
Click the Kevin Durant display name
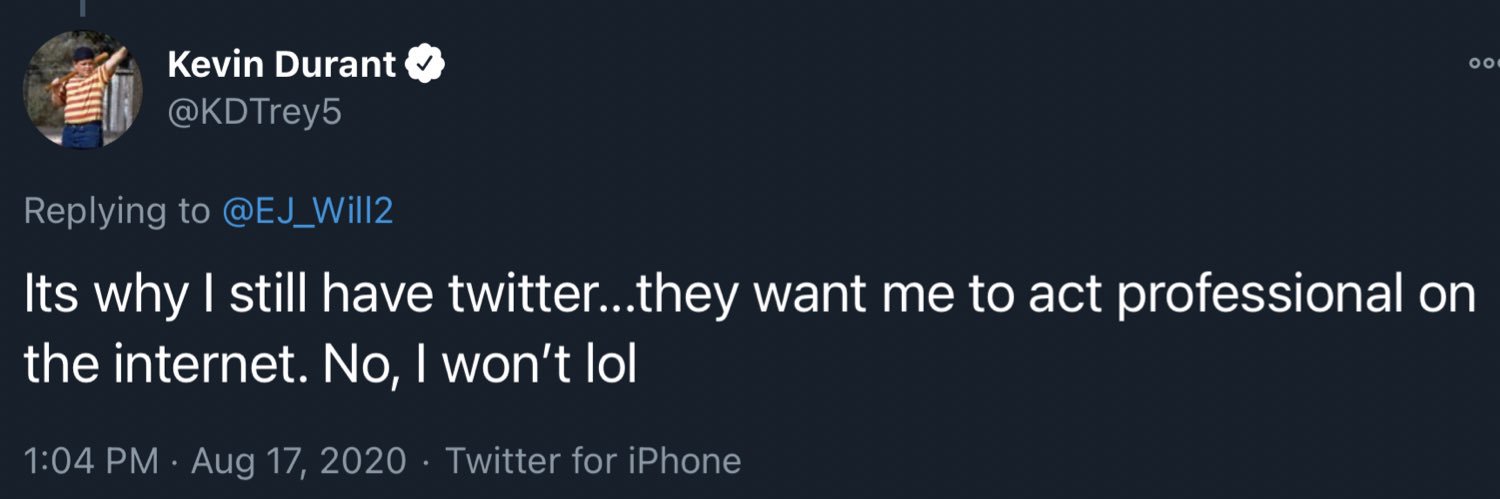pos(282,66)
